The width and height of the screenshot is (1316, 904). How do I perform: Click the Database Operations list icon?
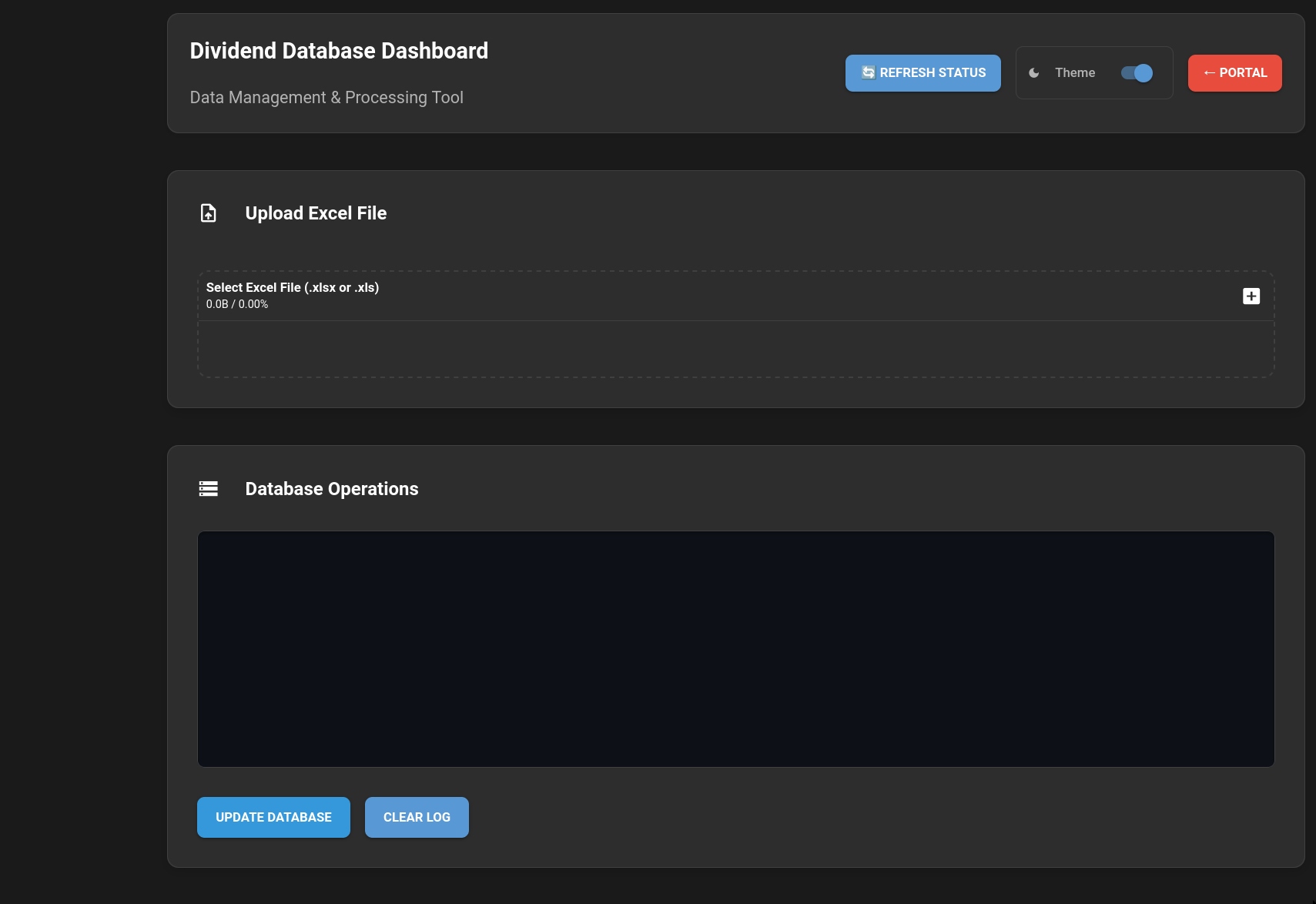208,488
